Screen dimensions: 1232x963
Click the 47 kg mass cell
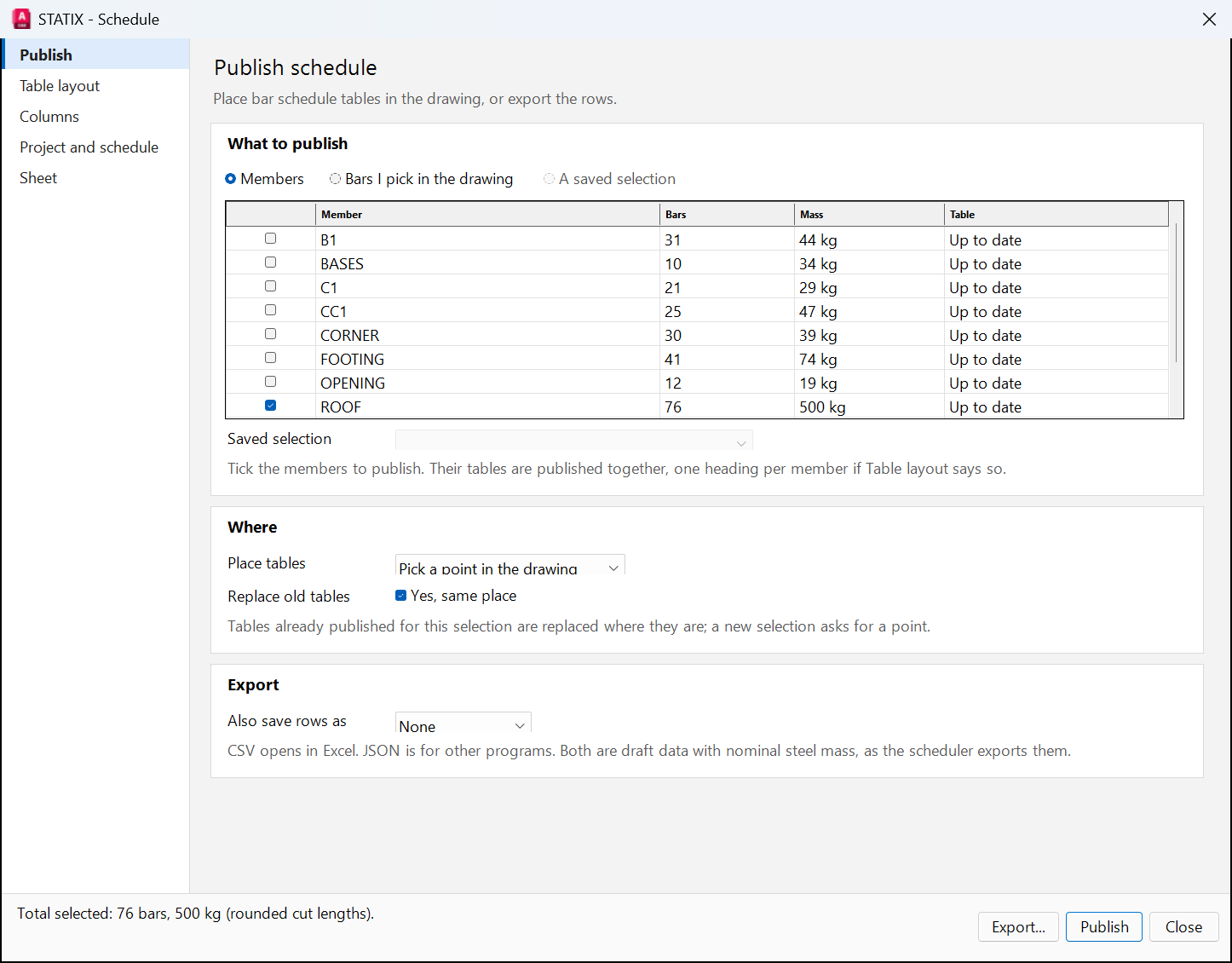tap(818, 312)
